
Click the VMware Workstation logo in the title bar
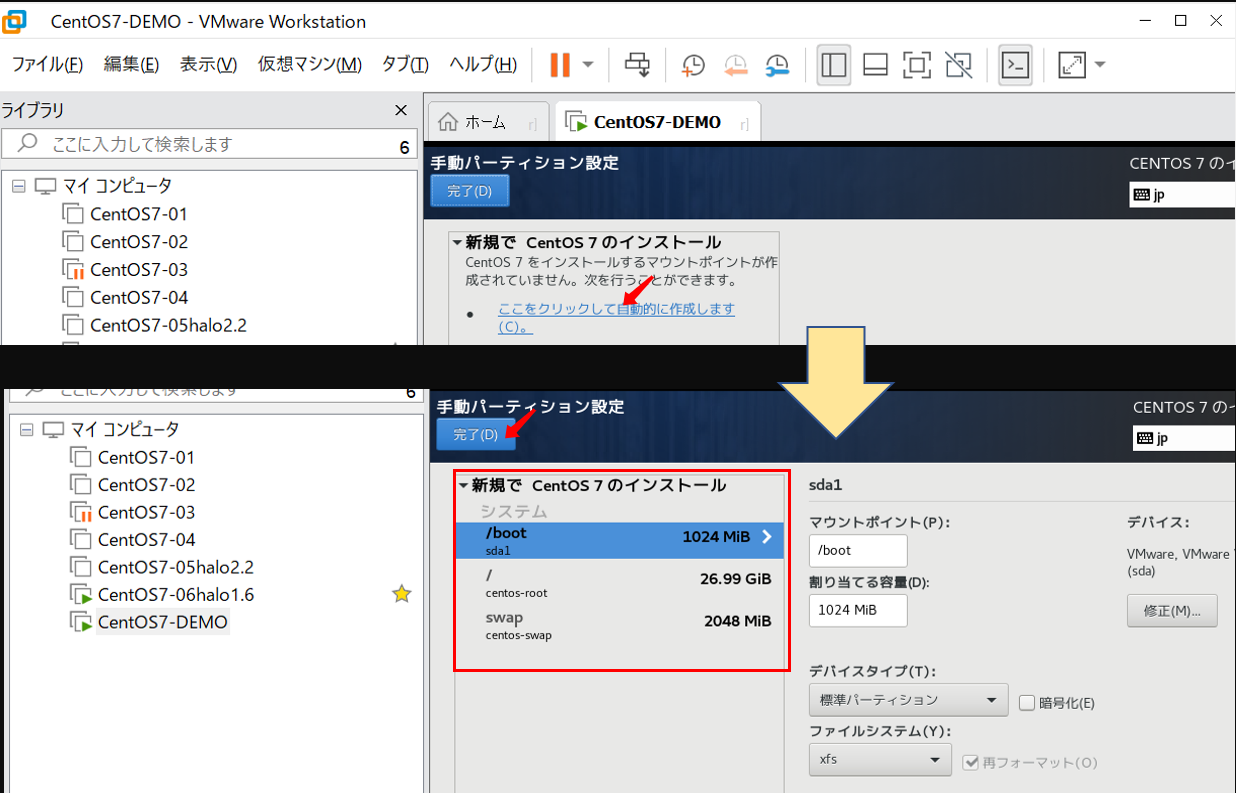pos(16,21)
